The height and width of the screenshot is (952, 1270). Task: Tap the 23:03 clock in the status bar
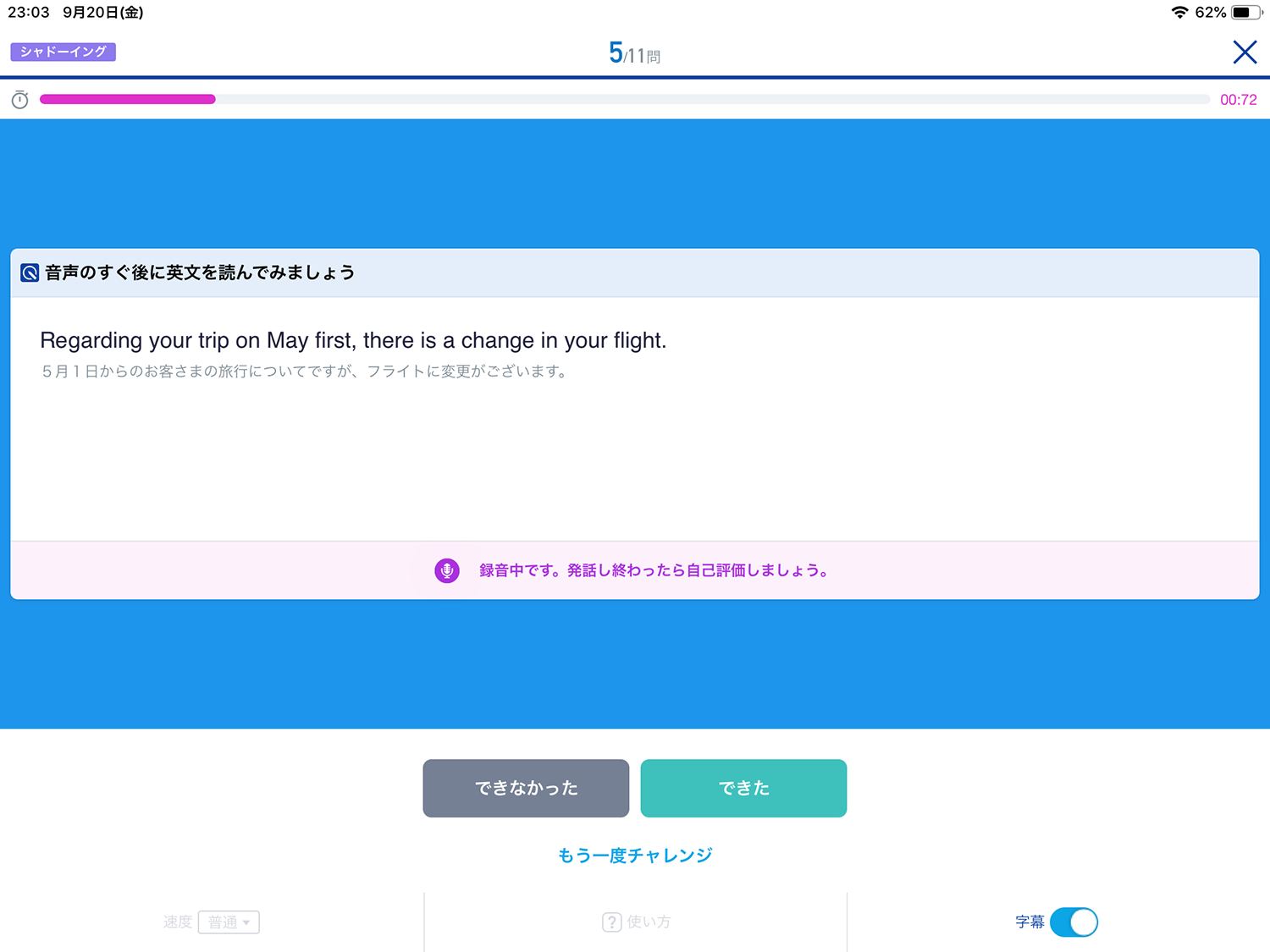point(29,13)
